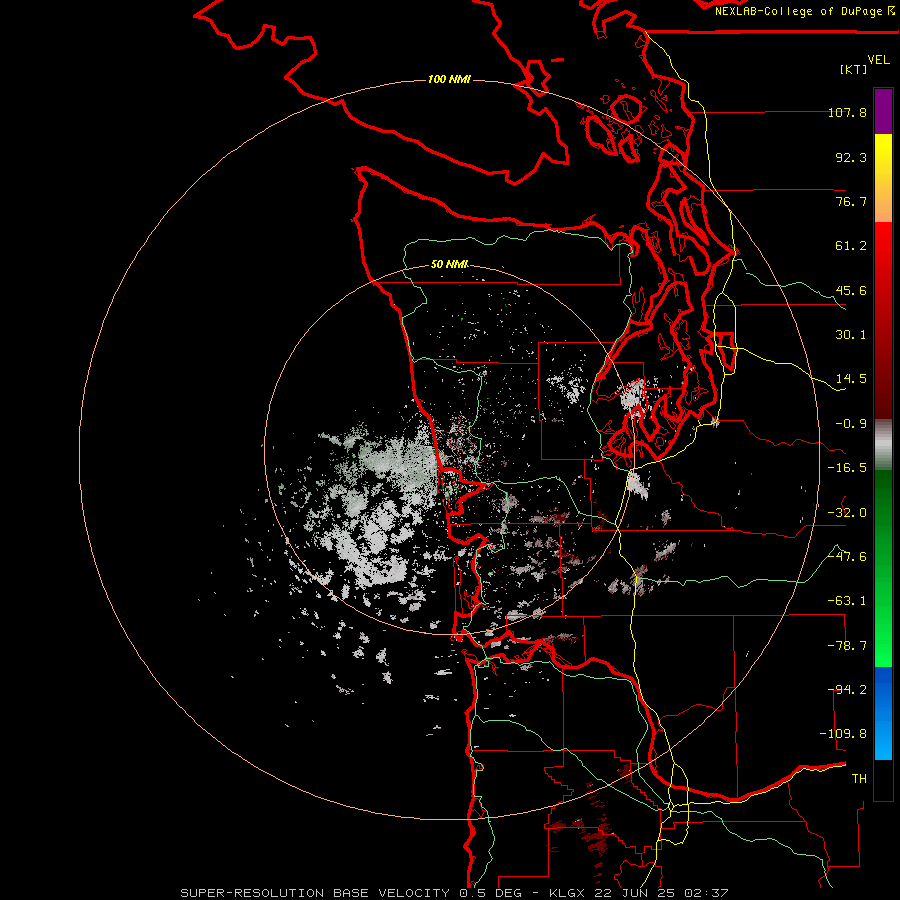Click the 50 NMI range ring label
The height and width of the screenshot is (900, 900).
pos(449,264)
